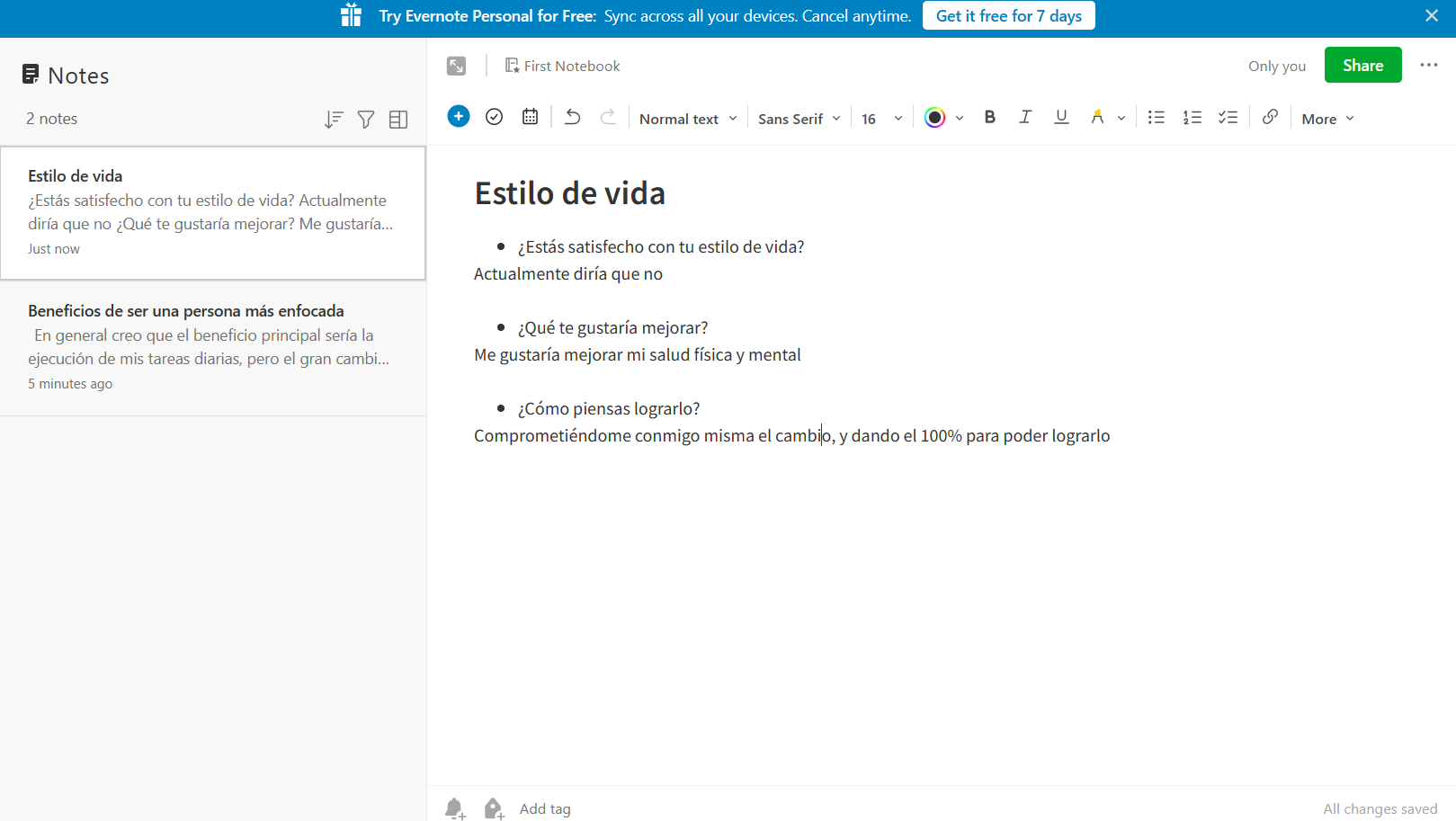Viewport: 1456px width, 821px height.
Task: Open the First Notebook link
Action: 563,66
